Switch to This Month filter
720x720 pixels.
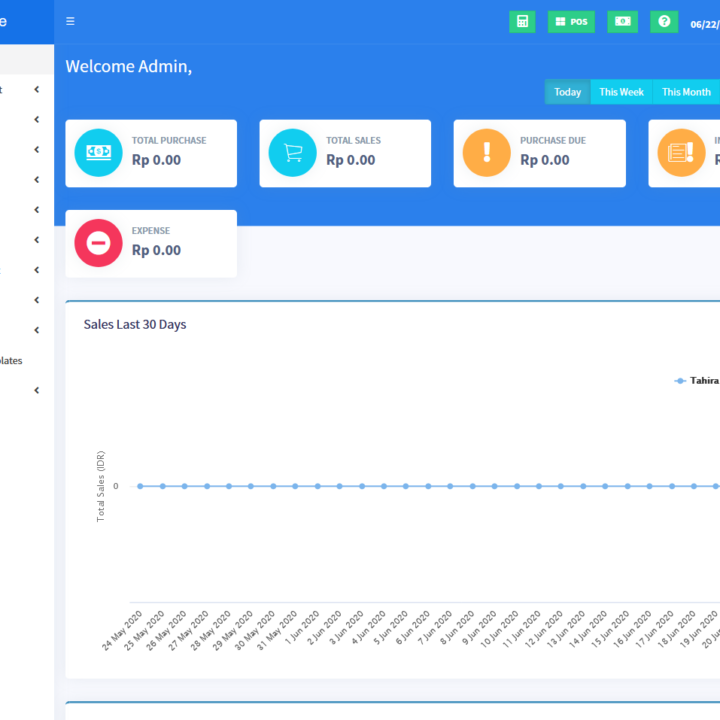(686, 92)
